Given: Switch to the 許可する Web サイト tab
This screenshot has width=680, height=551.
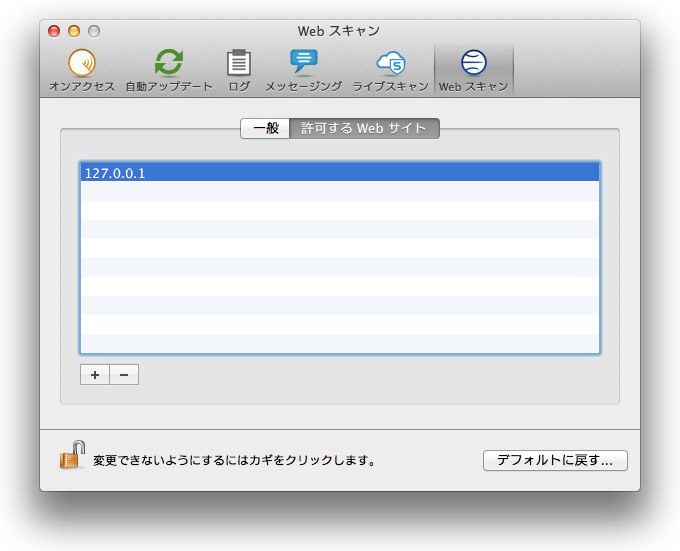Looking at the screenshot, I should tap(364, 128).
